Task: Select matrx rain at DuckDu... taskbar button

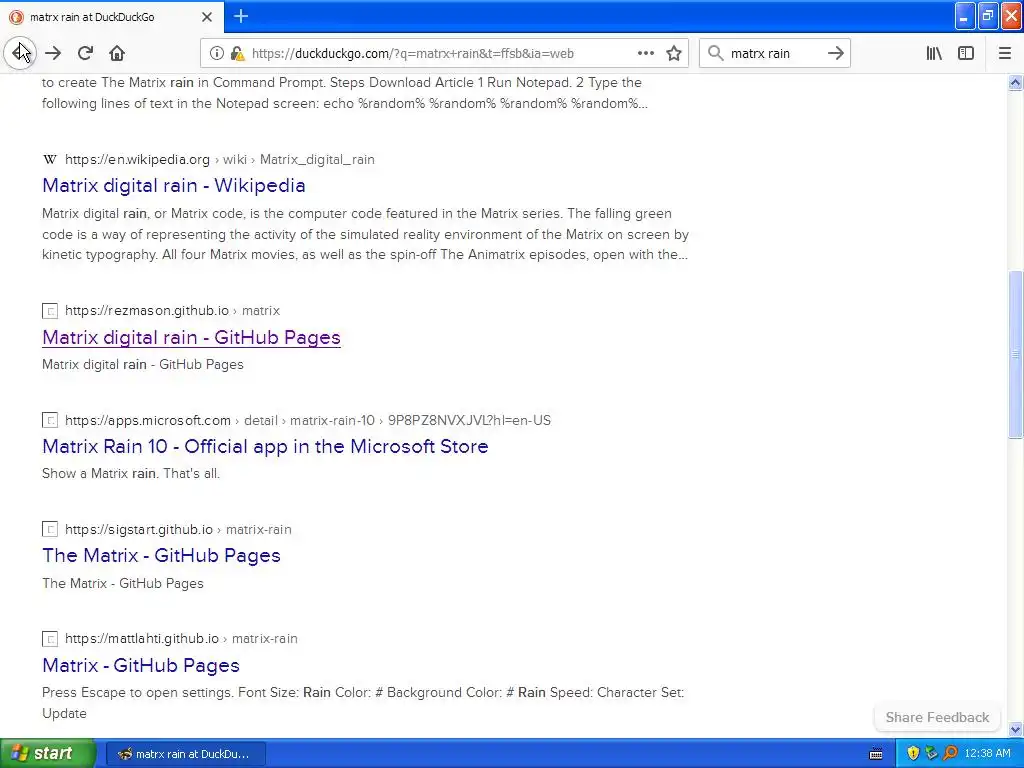Action: click(x=185, y=754)
